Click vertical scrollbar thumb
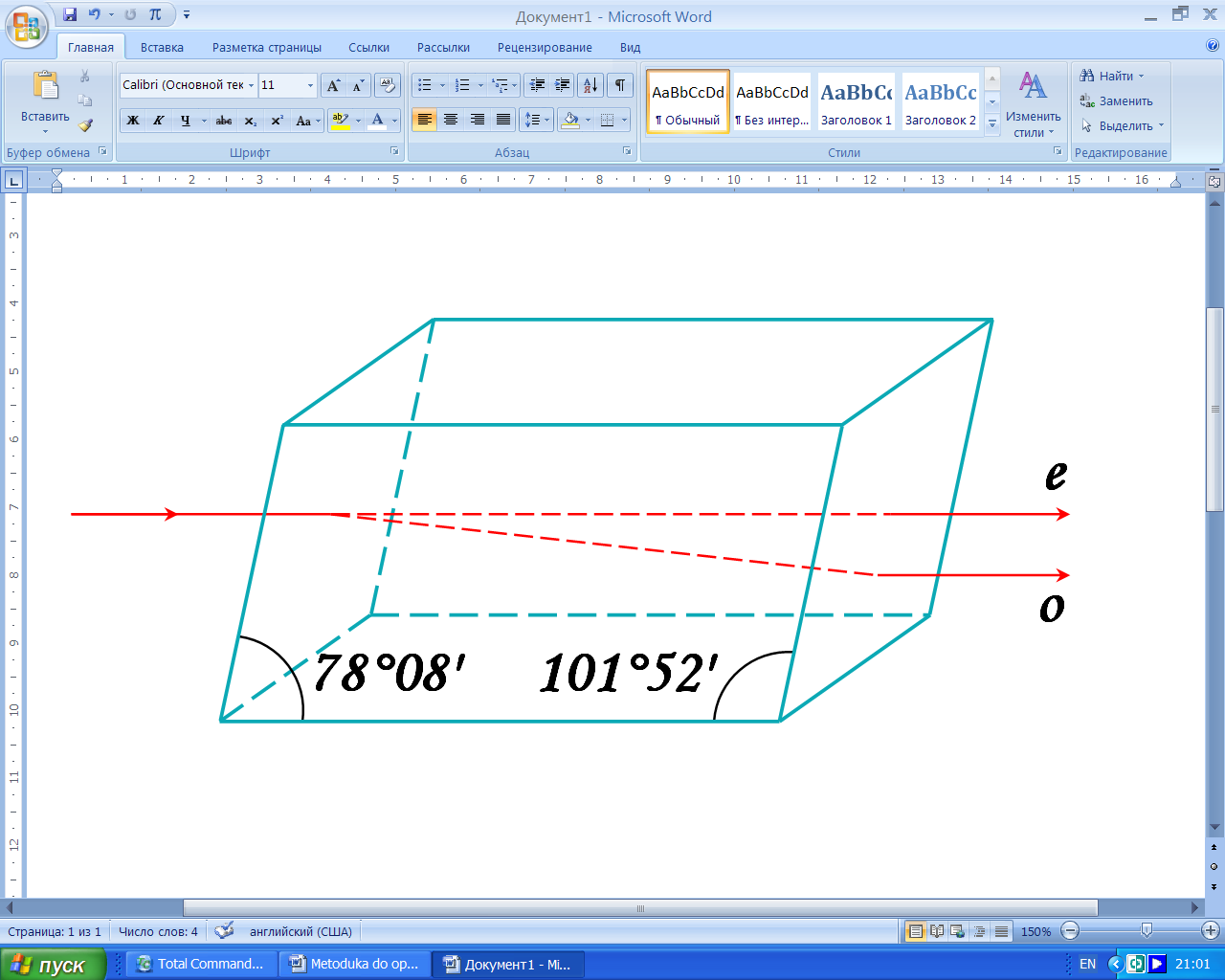1225x980 pixels. [1214, 411]
